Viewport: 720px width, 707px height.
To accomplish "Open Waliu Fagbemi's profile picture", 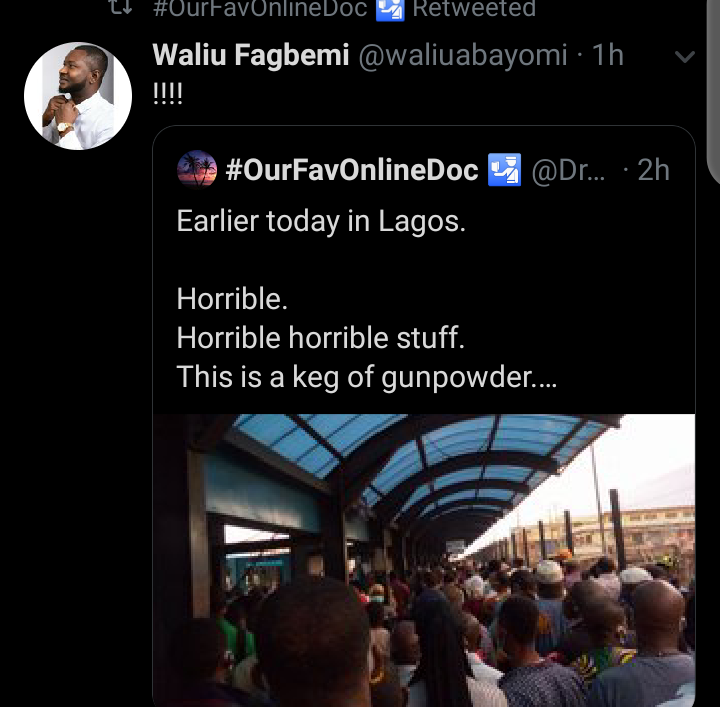I will (x=78, y=97).
